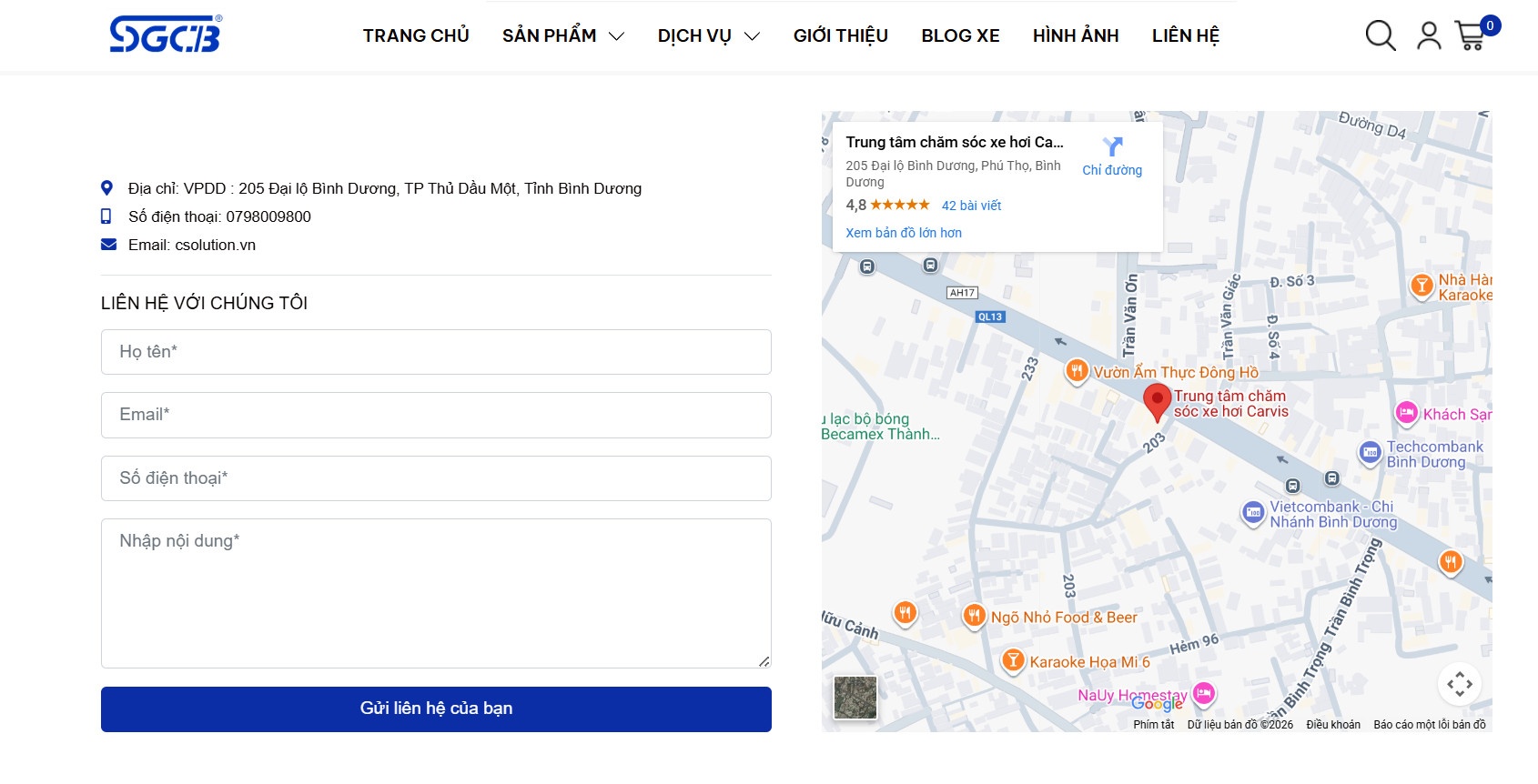The width and height of the screenshot is (1538, 784).
Task: Click the Techcombank Bình Dương marker icon
Action: click(1371, 452)
